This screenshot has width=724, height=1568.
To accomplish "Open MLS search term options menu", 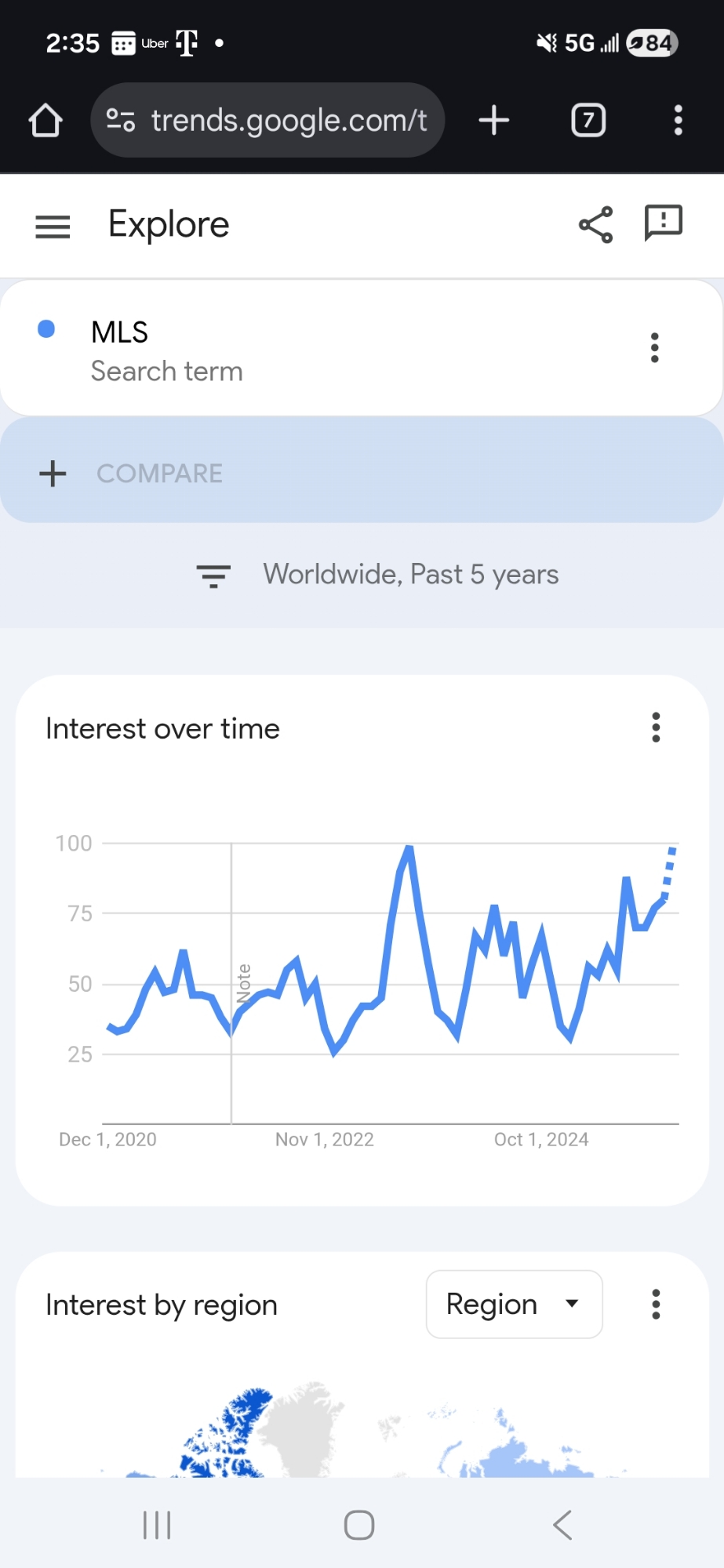I will coord(655,347).
